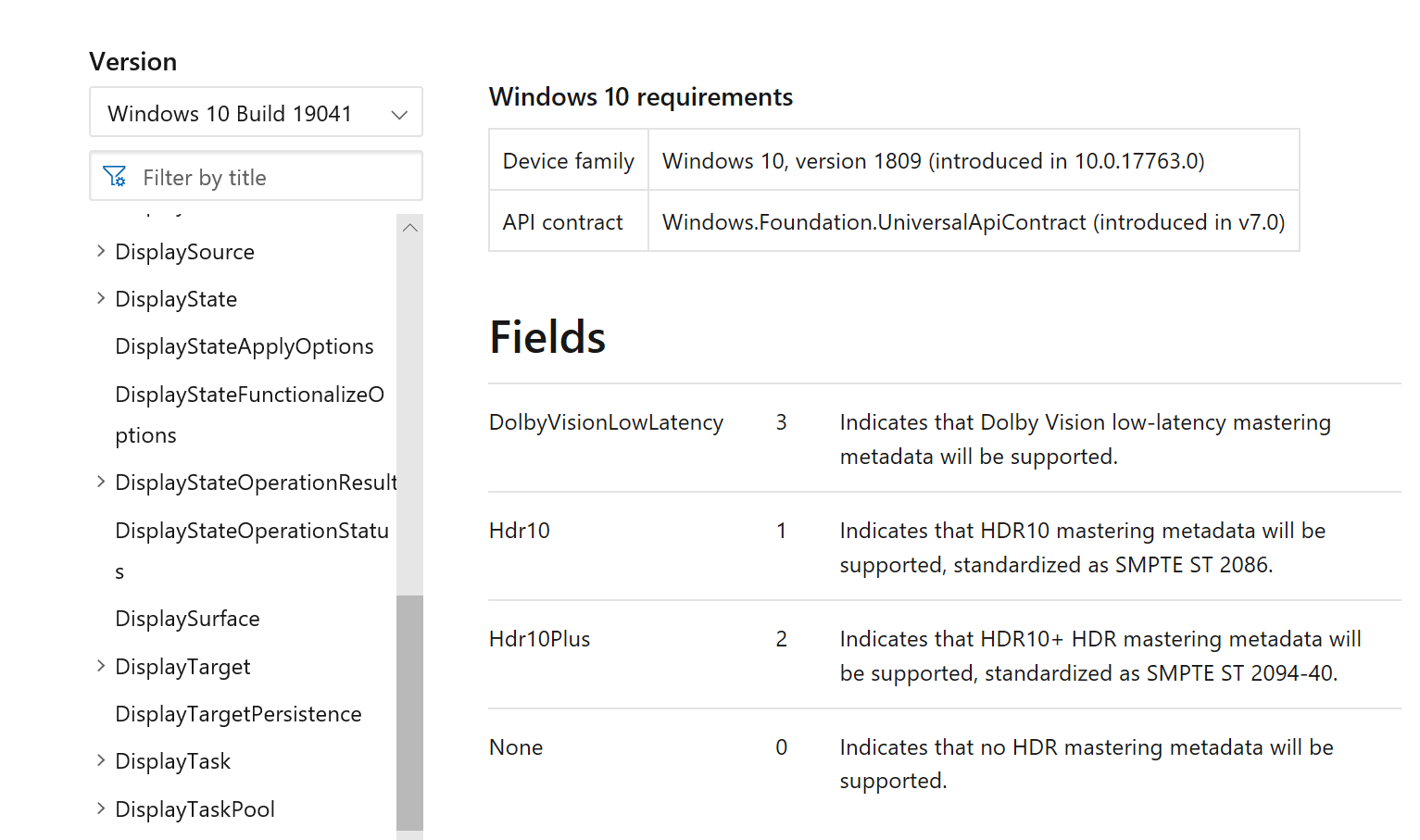Expand the DisplayTaskPool tree node
The height and width of the screenshot is (840, 1420).
[x=101, y=809]
